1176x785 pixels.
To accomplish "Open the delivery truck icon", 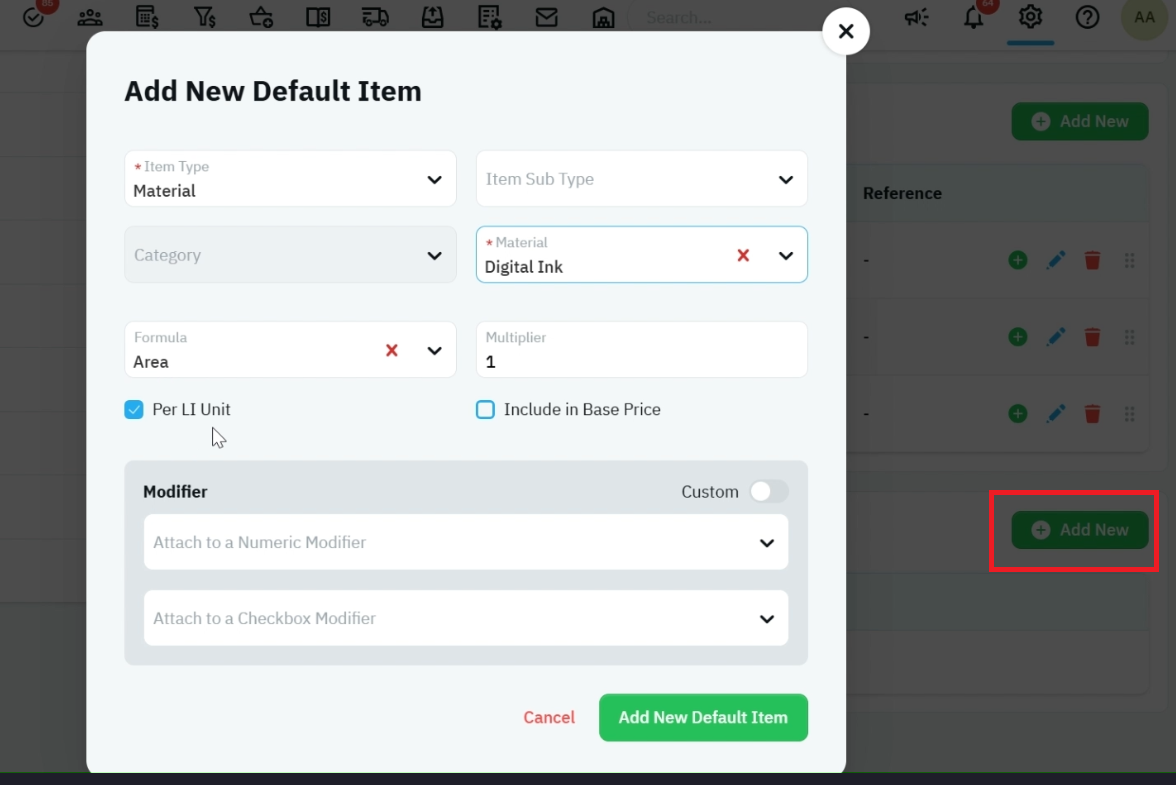I will click(x=375, y=17).
